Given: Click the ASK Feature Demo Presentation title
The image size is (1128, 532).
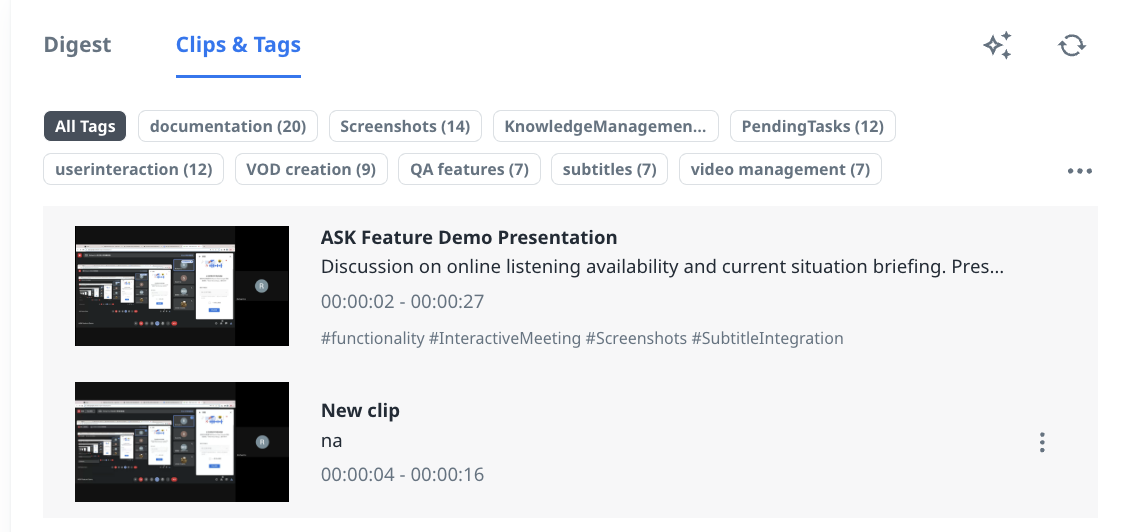Looking at the screenshot, I should click(x=469, y=238).
